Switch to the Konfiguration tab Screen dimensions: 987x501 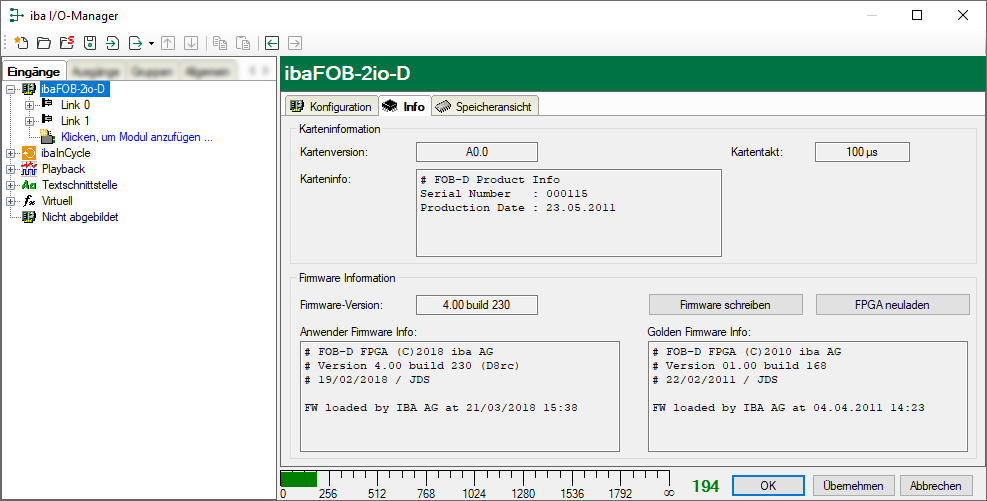coord(331,106)
